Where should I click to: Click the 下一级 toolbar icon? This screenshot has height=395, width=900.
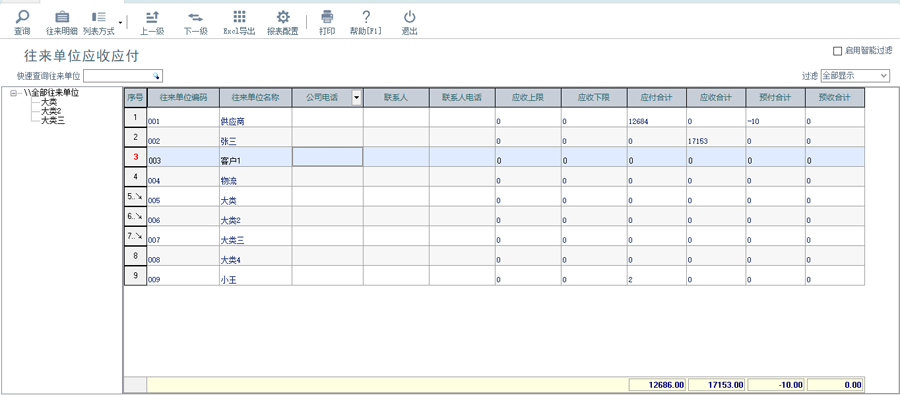(195, 17)
